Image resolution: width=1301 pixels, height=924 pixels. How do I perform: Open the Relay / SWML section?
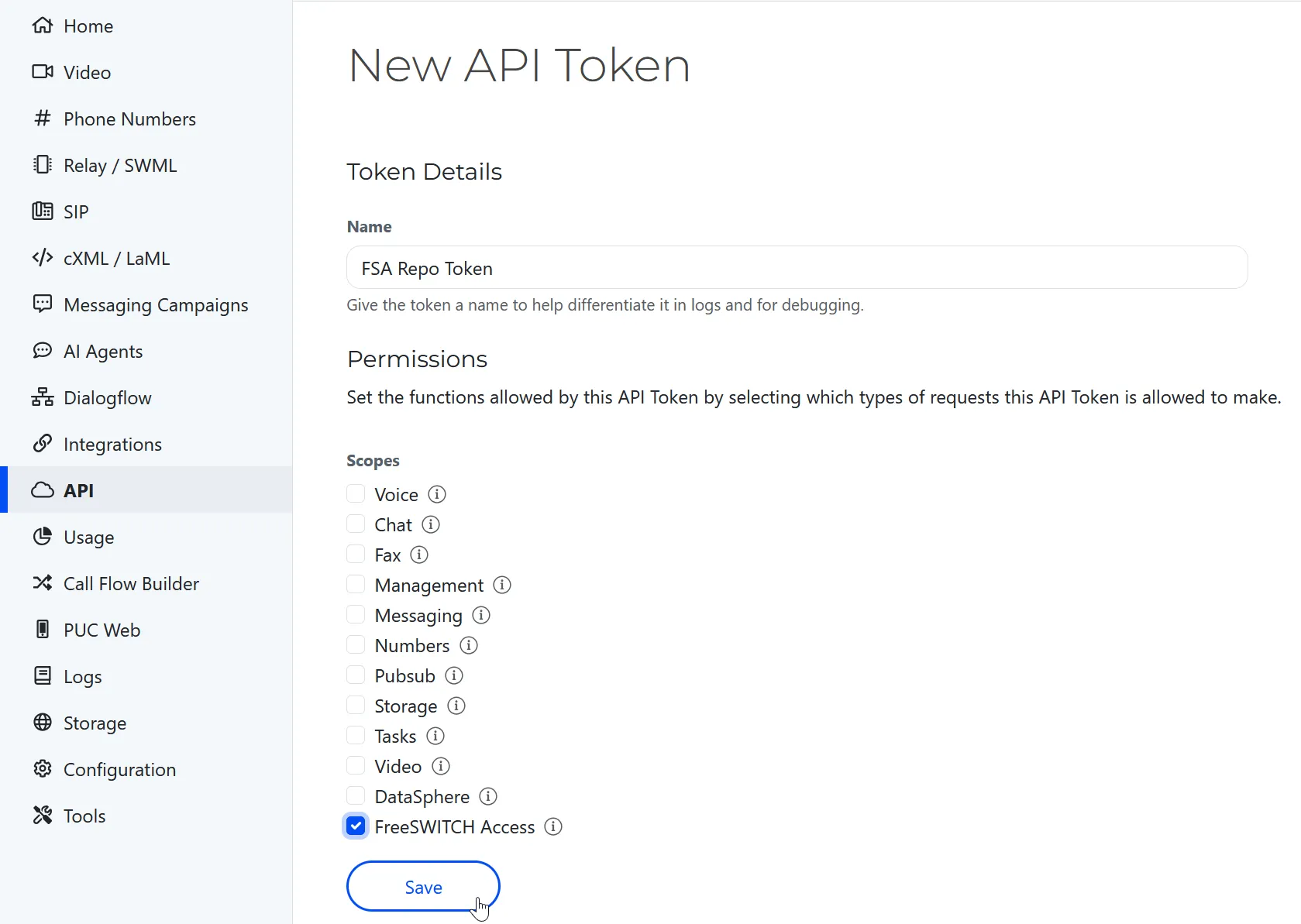pos(146,165)
